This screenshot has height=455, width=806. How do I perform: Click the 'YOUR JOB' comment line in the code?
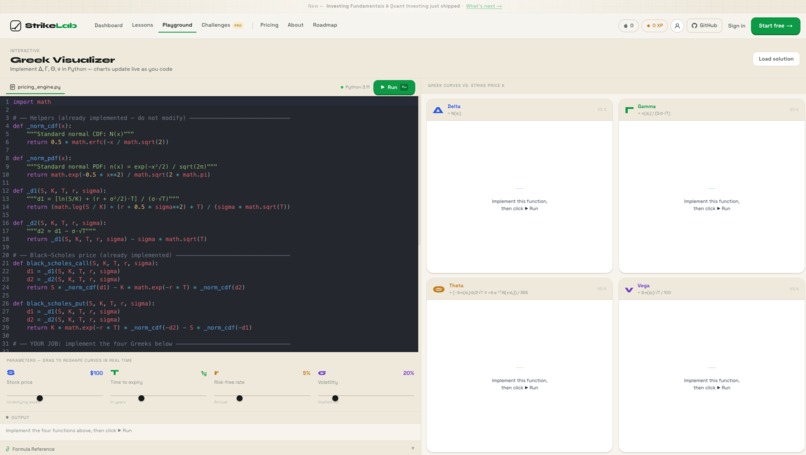(151, 343)
